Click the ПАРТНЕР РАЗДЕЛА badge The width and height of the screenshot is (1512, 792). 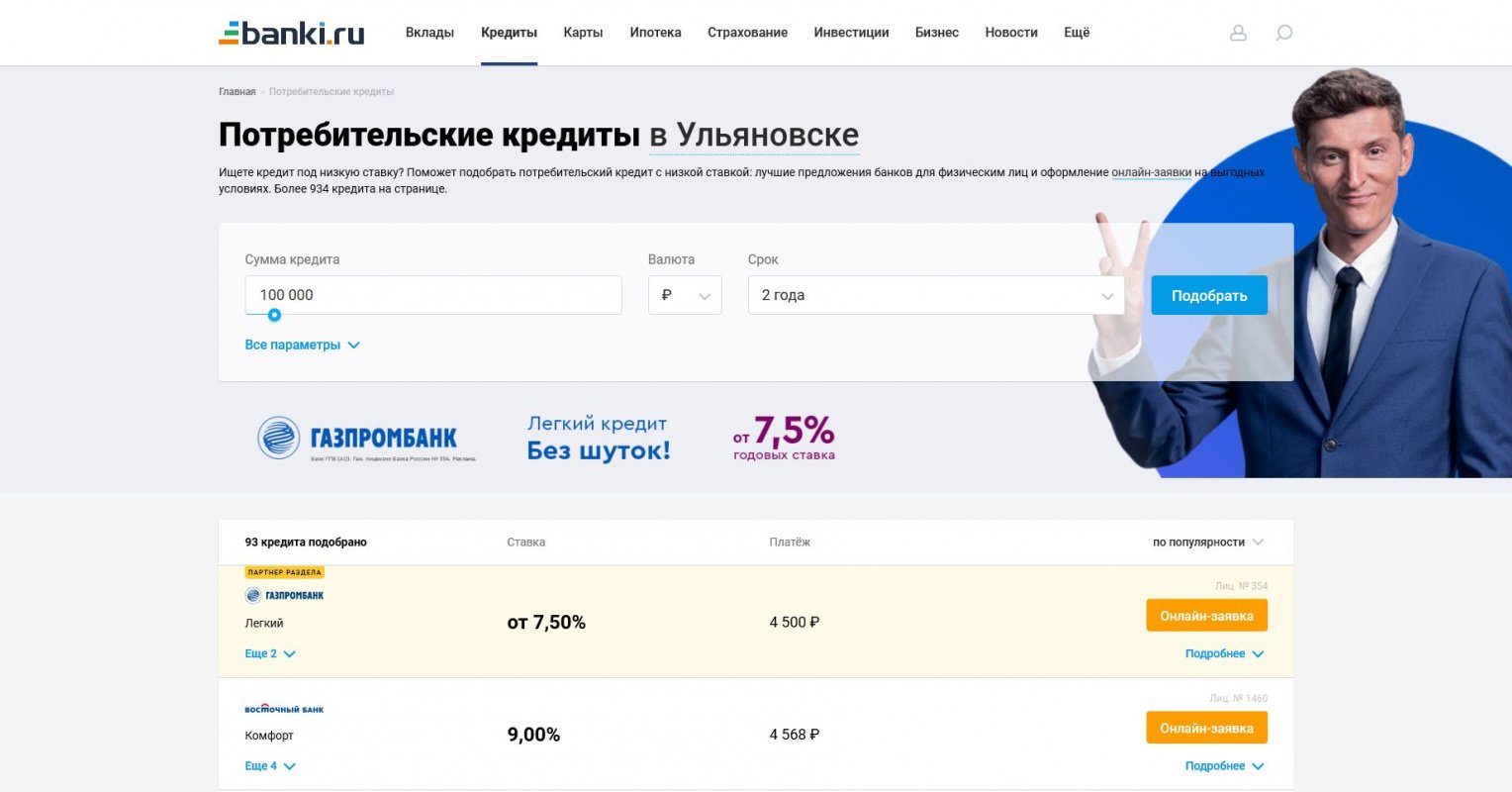tap(285, 572)
